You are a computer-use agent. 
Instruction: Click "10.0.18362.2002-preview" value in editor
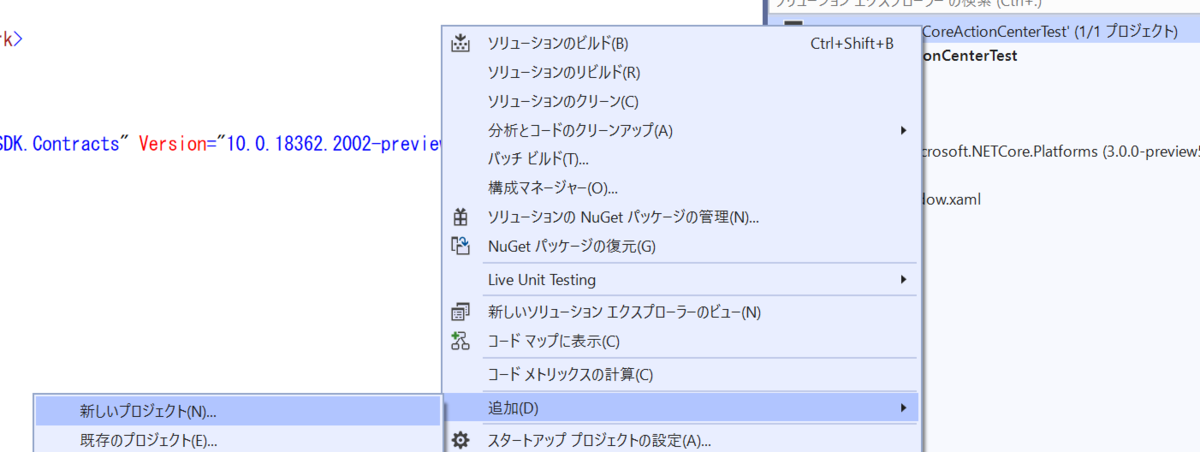point(334,143)
